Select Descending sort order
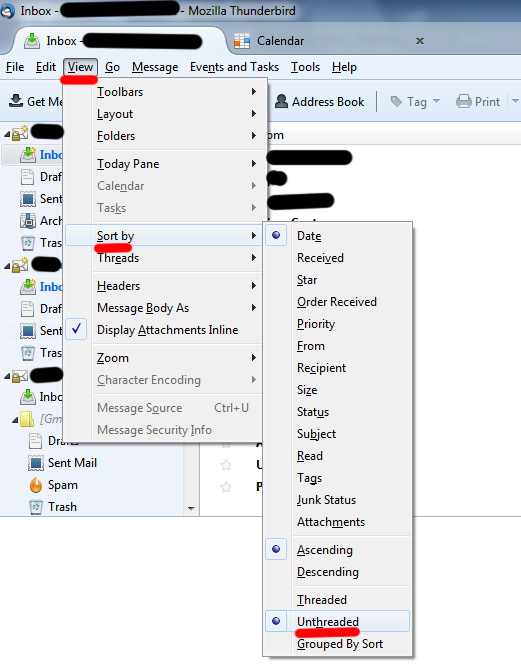This screenshot has height=666, width=521. [328, 572]
